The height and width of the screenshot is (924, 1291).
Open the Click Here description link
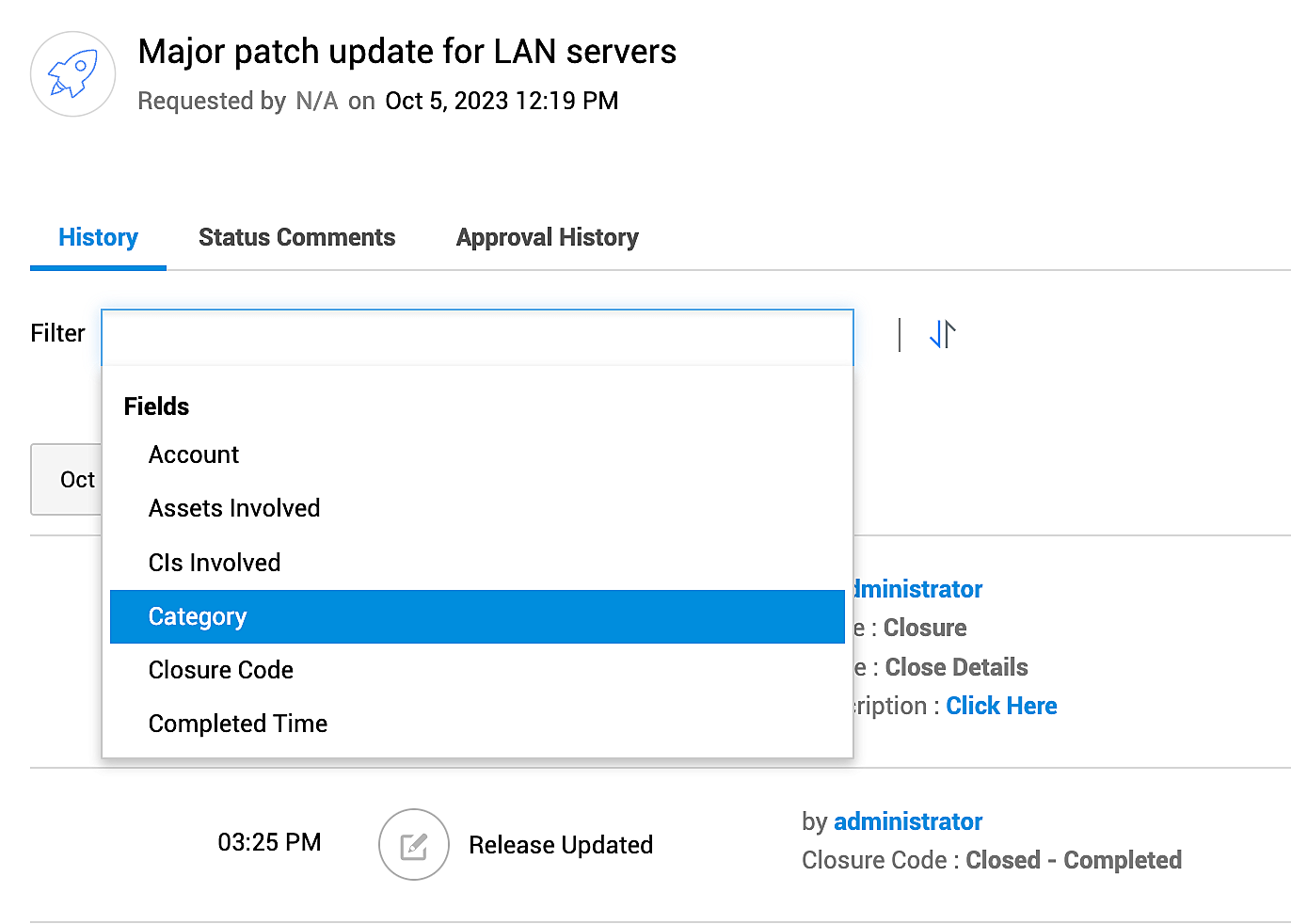[1001, 706]
